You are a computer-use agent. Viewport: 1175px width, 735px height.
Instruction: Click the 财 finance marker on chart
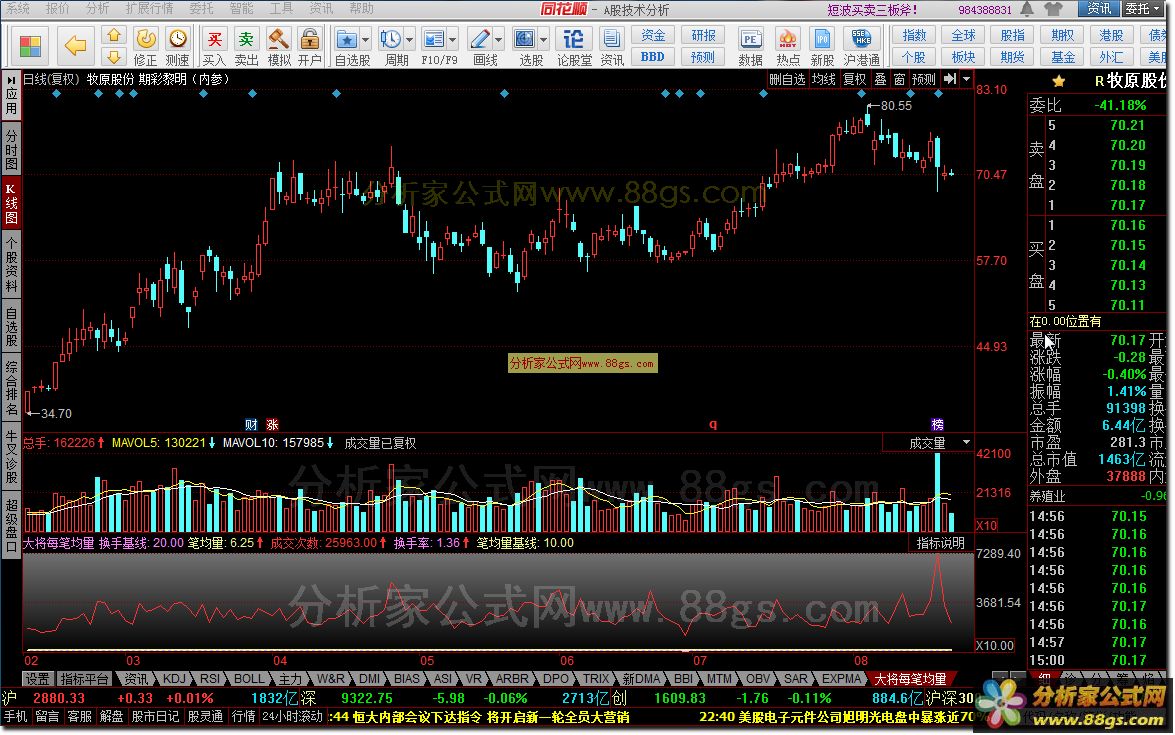251,424
